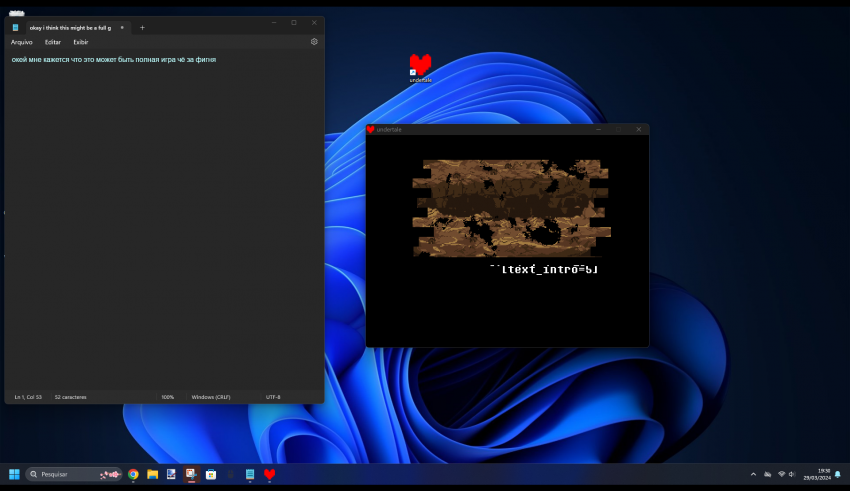Screen dimensions: 850x491
Task: Switch to Notepad via its taskbar icon
Action: click(x=250, y=474)
